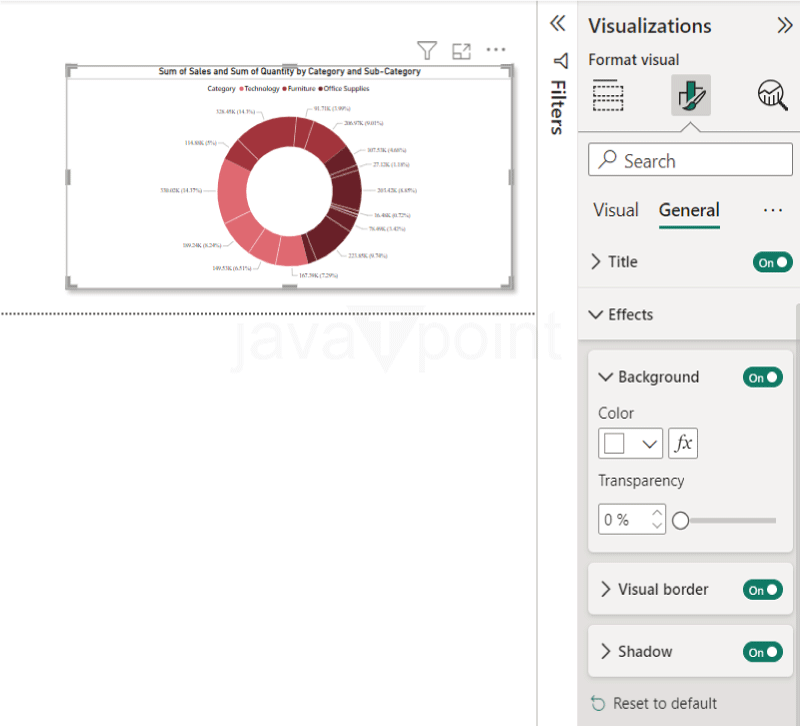Increase transparency with the up stepper arrow
Image resolution: width=800 pixels, height=726 pixels.
pyautogui.click(x=657, y=512)
